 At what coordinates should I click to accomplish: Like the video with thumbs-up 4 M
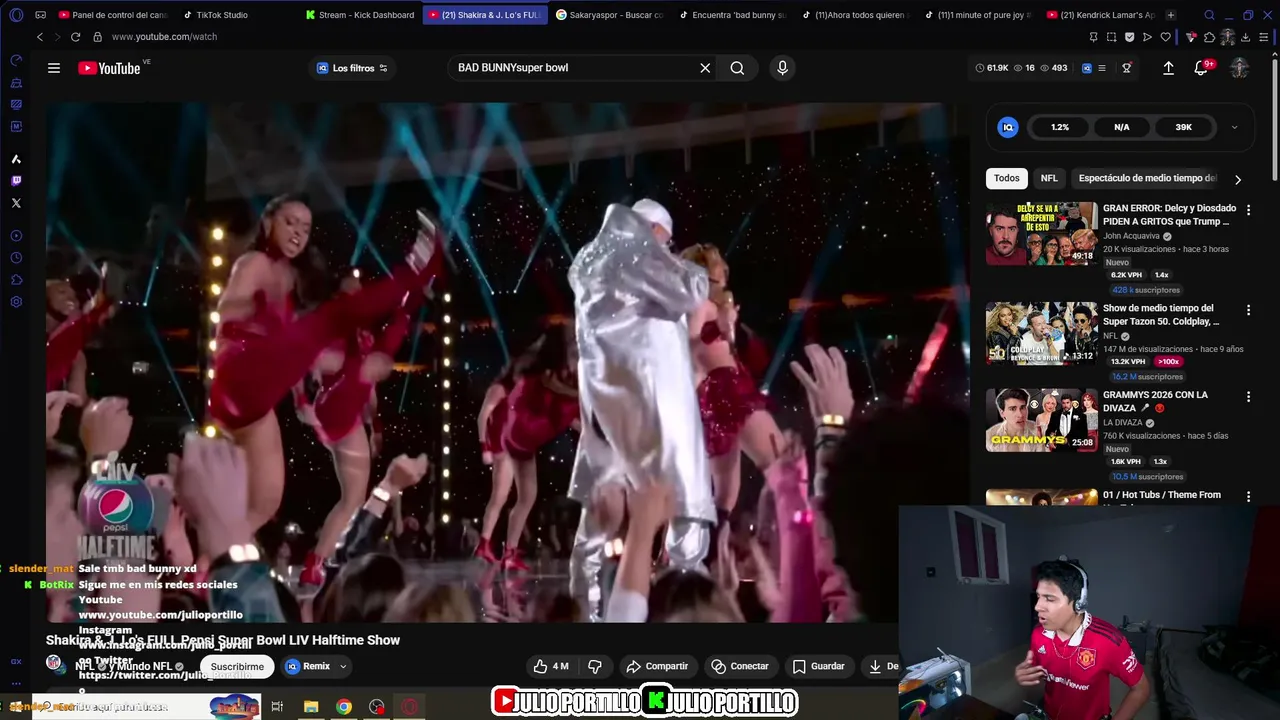(551, 666)
